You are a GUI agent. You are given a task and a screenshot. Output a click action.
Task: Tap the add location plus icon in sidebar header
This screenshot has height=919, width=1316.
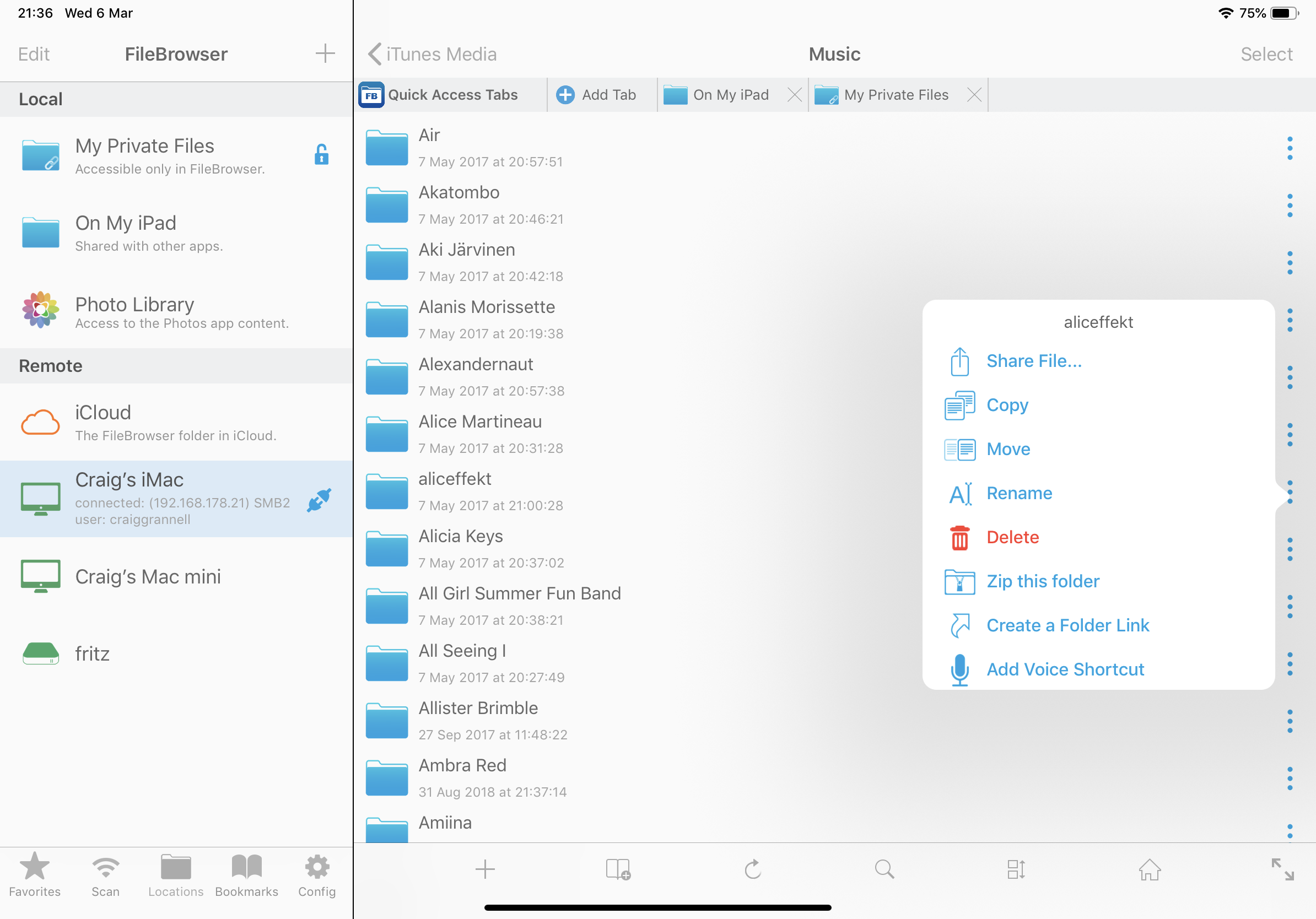[x=325, y=53]
